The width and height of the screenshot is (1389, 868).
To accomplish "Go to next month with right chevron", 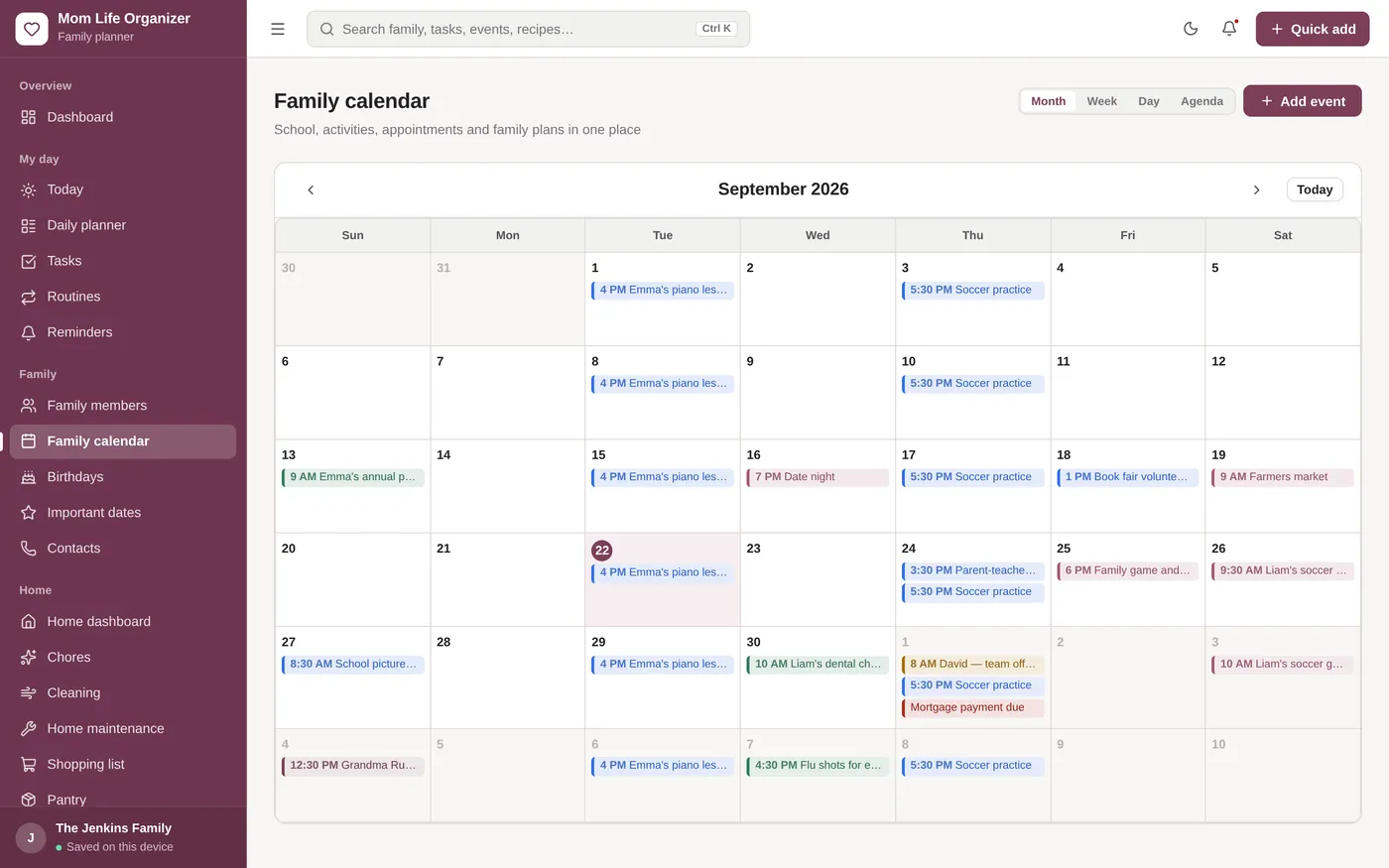I will click(1256, 189).
